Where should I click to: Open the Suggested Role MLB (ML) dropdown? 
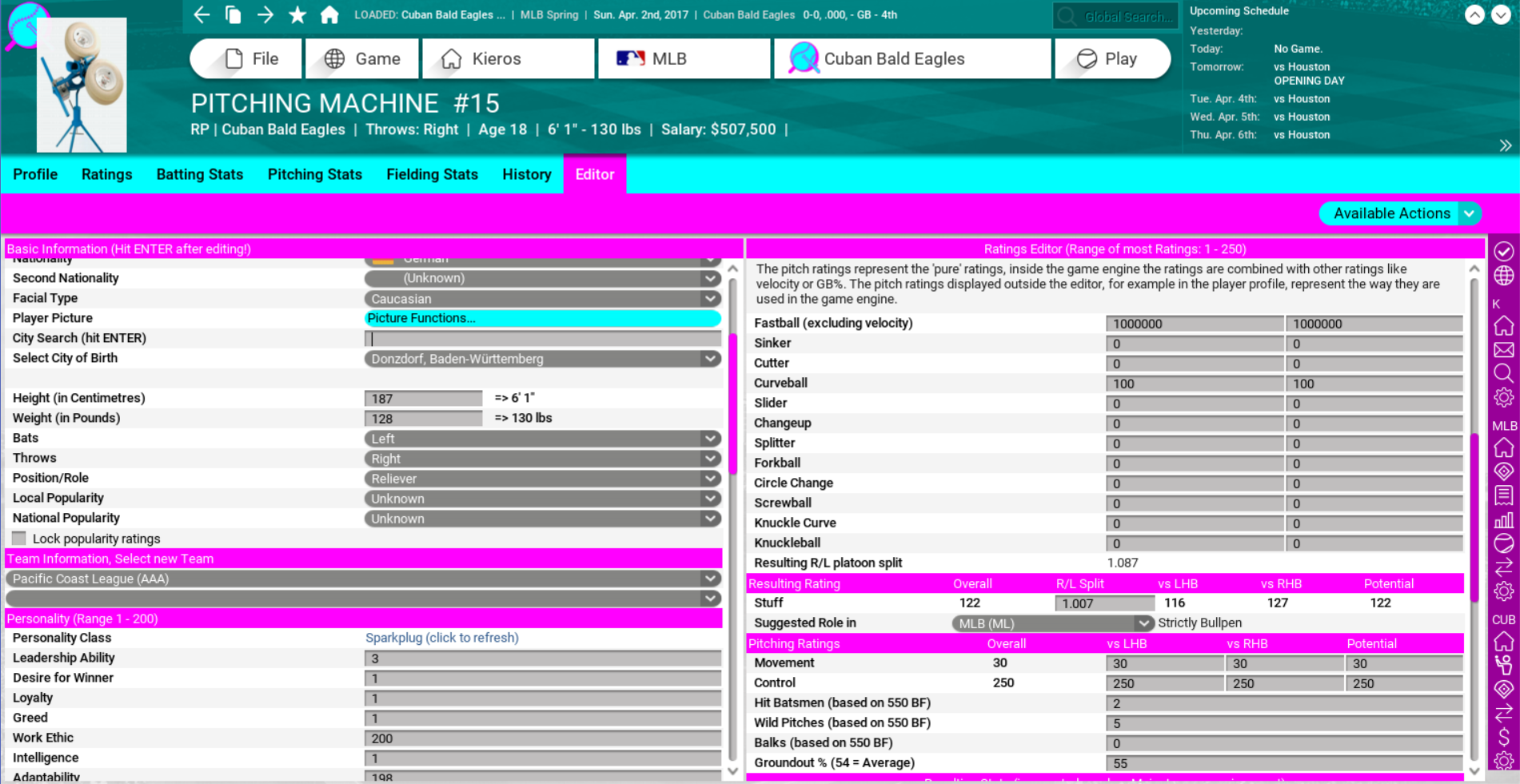[1052, 623]
